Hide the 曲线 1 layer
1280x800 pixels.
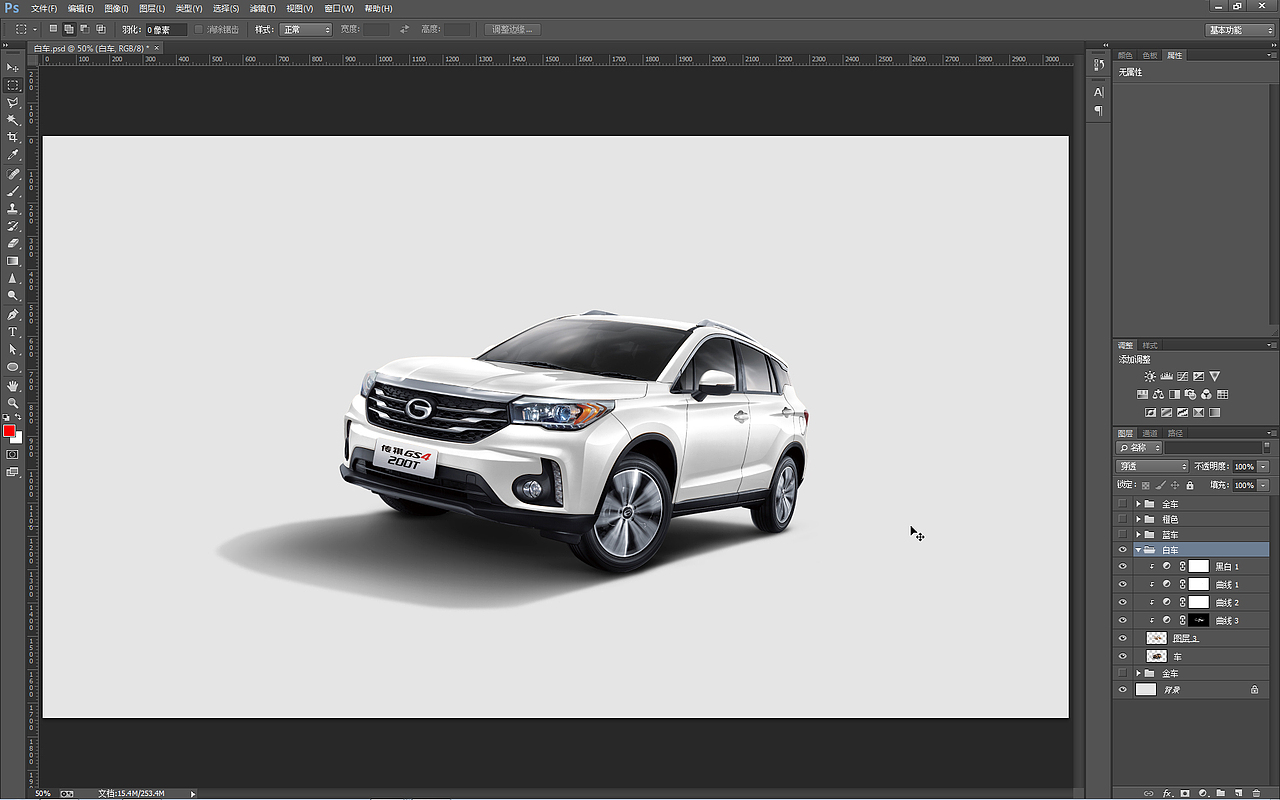tap(1122, 584)
